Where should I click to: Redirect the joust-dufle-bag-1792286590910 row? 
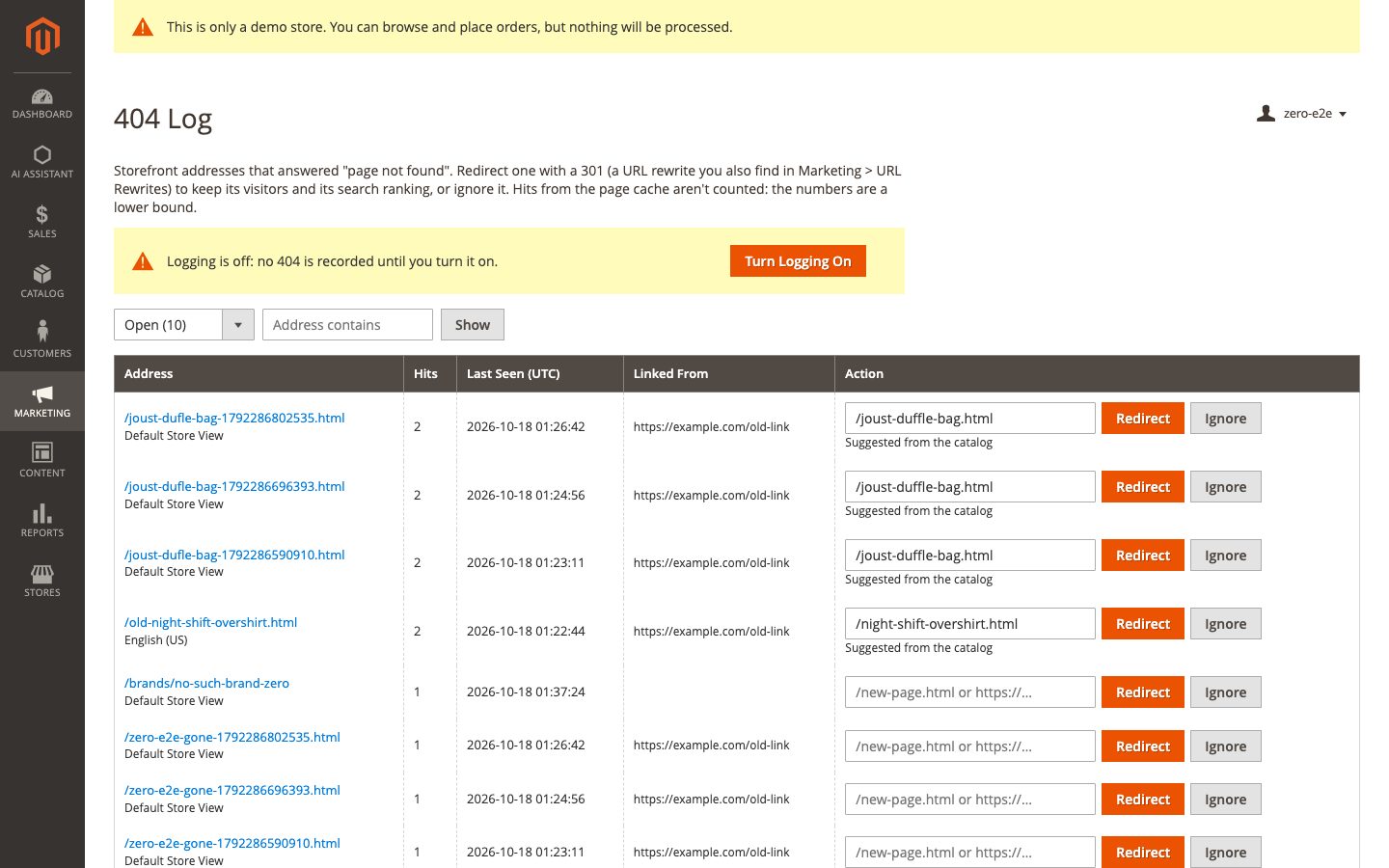1143,556
